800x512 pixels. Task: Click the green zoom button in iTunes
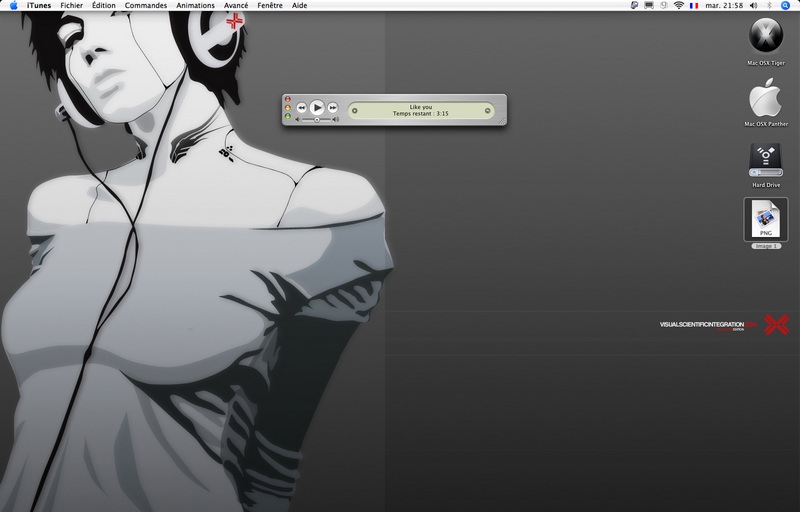click(x=288, y=116)
